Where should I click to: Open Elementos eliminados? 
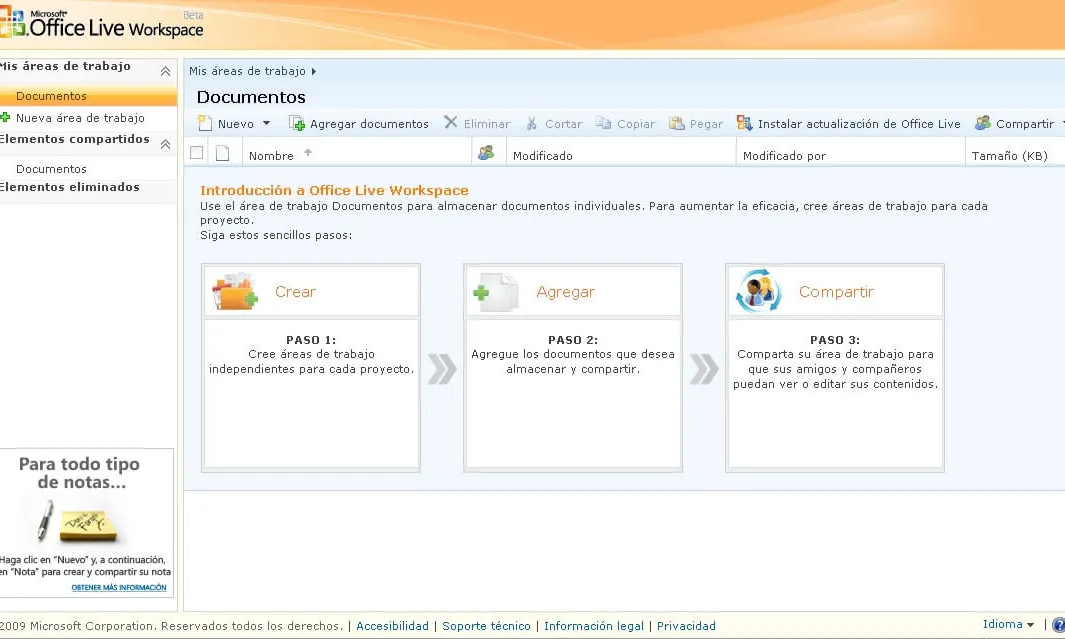click(x=69, y=187)
